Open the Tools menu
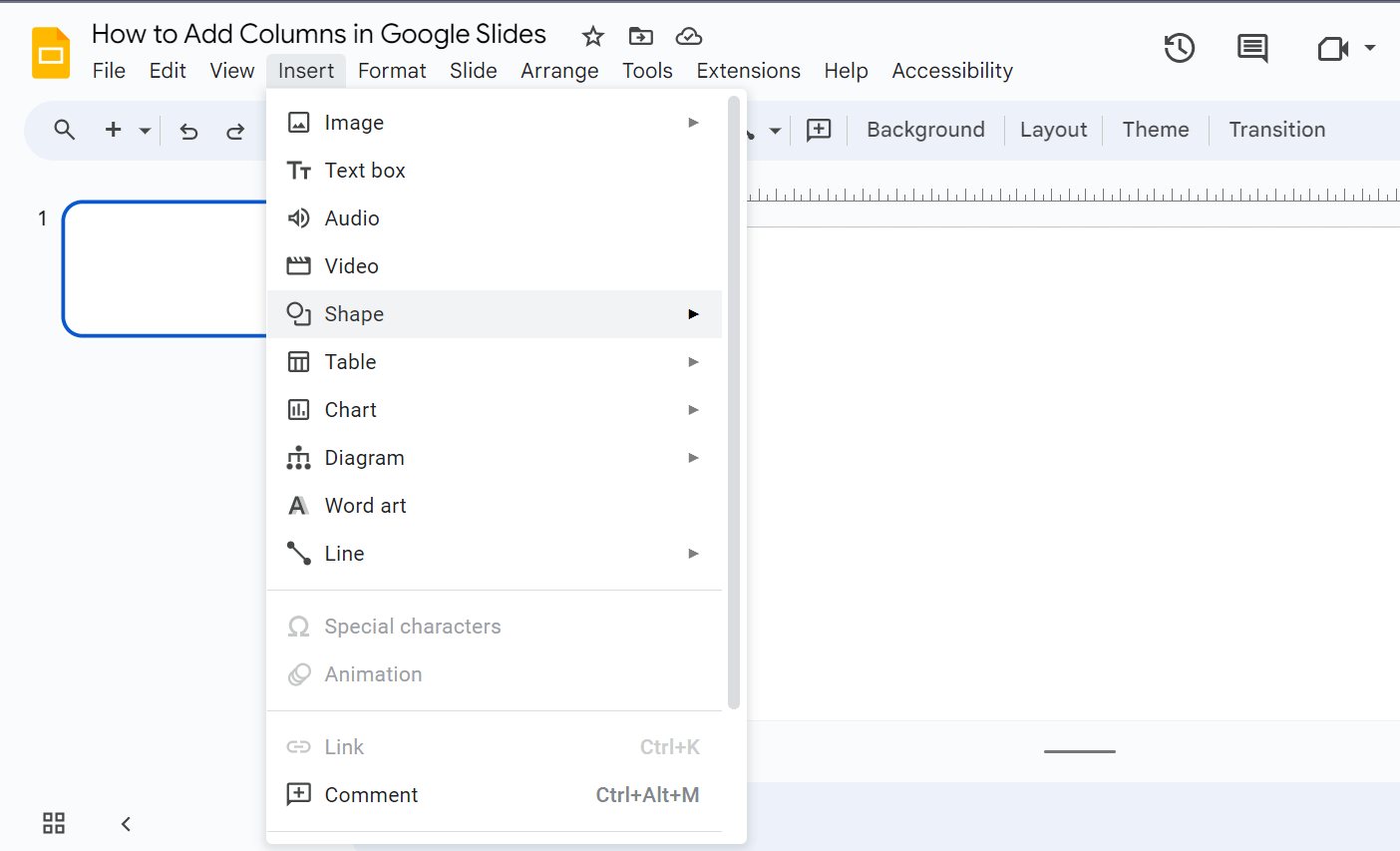 647,70
